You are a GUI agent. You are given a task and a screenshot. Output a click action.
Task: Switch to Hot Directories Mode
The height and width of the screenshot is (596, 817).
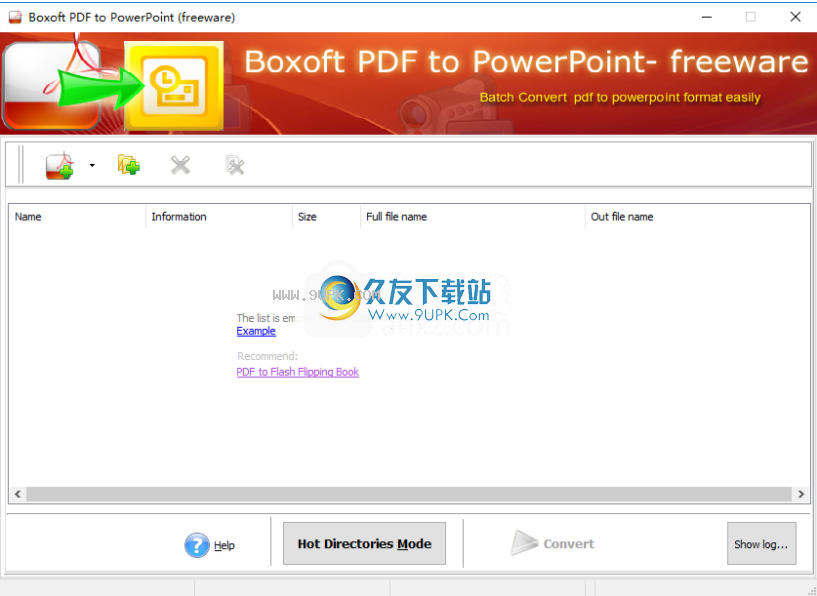click(x=364, y=543)
